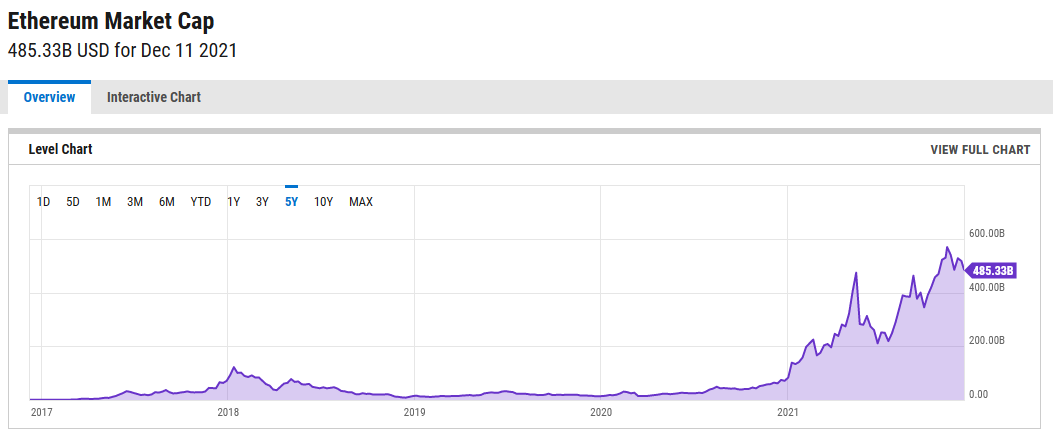Image resolution: width=1053 pixels, height=441 pixels.
Task: Click the 2021 x-axis label
Action: [787, 411]
